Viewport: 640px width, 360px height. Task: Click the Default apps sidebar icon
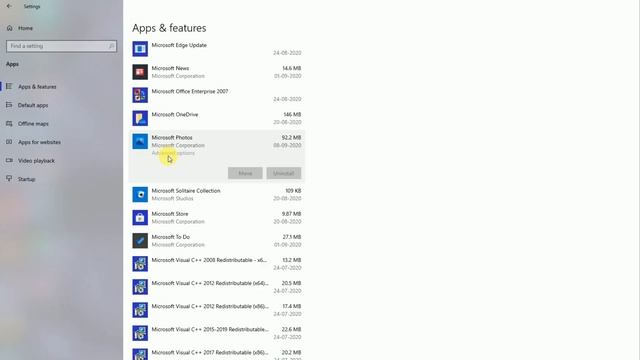click(x=9, y=105)
